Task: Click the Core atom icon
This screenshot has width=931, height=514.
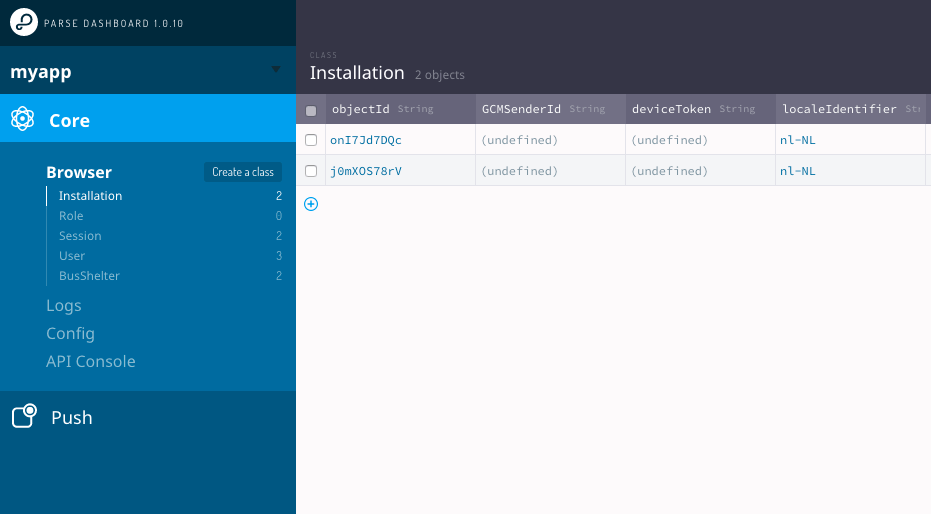Action: click(x=23, y=119)
